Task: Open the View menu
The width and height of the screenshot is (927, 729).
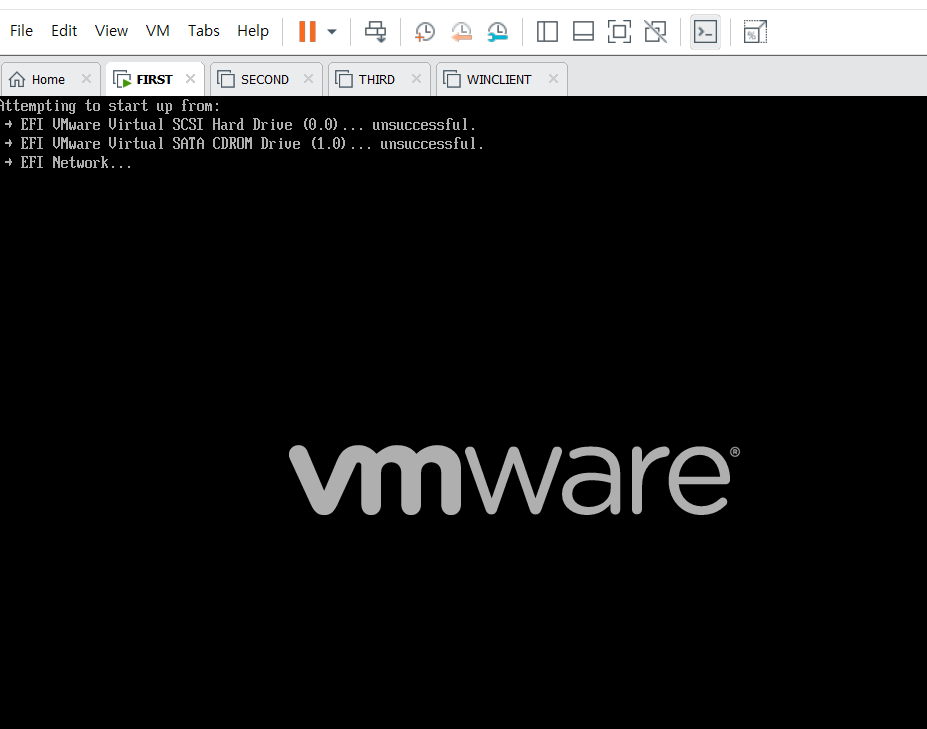Action: point(111,31)
